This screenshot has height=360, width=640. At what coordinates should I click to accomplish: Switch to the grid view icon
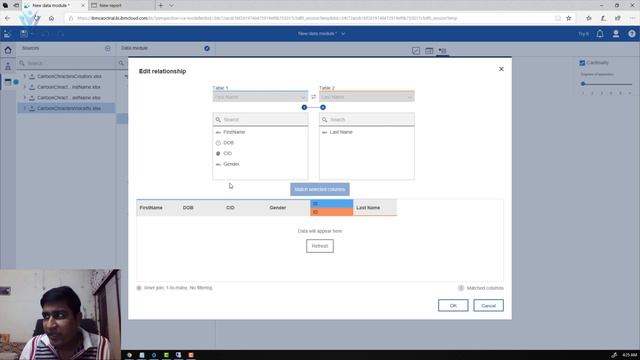click(x=429, y=51)
